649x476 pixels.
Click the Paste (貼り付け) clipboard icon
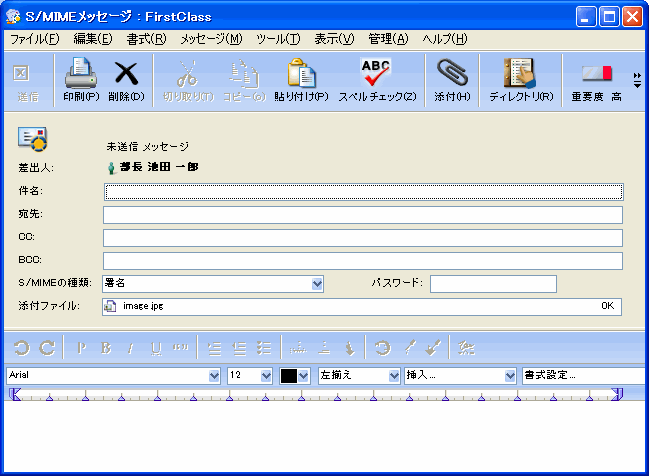(x=301, y=73)
